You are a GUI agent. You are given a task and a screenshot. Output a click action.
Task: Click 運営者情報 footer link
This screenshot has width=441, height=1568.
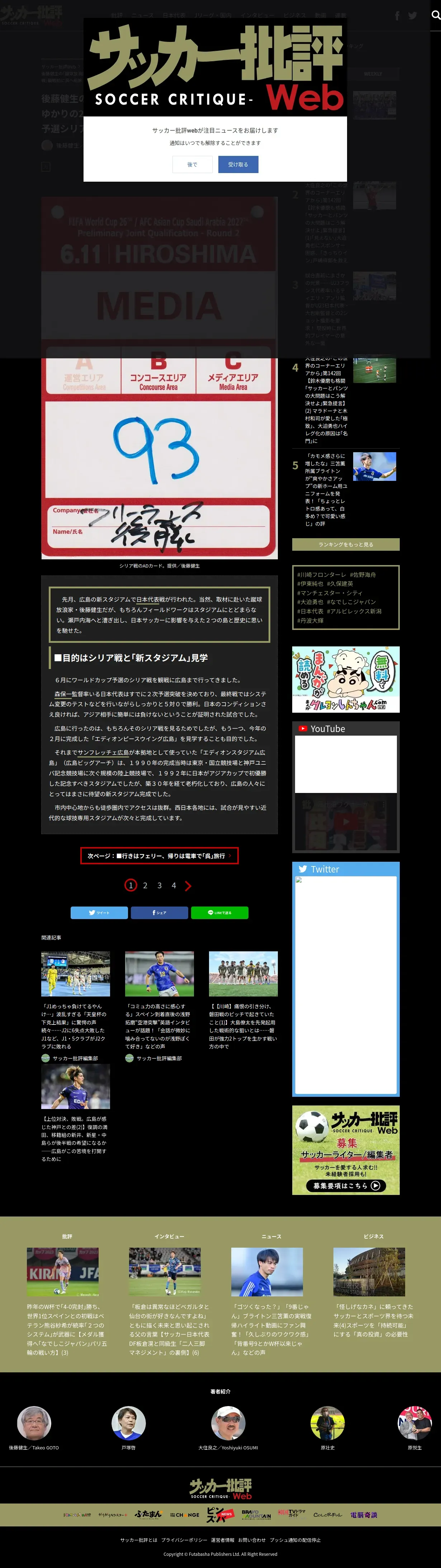[222, 1540]
